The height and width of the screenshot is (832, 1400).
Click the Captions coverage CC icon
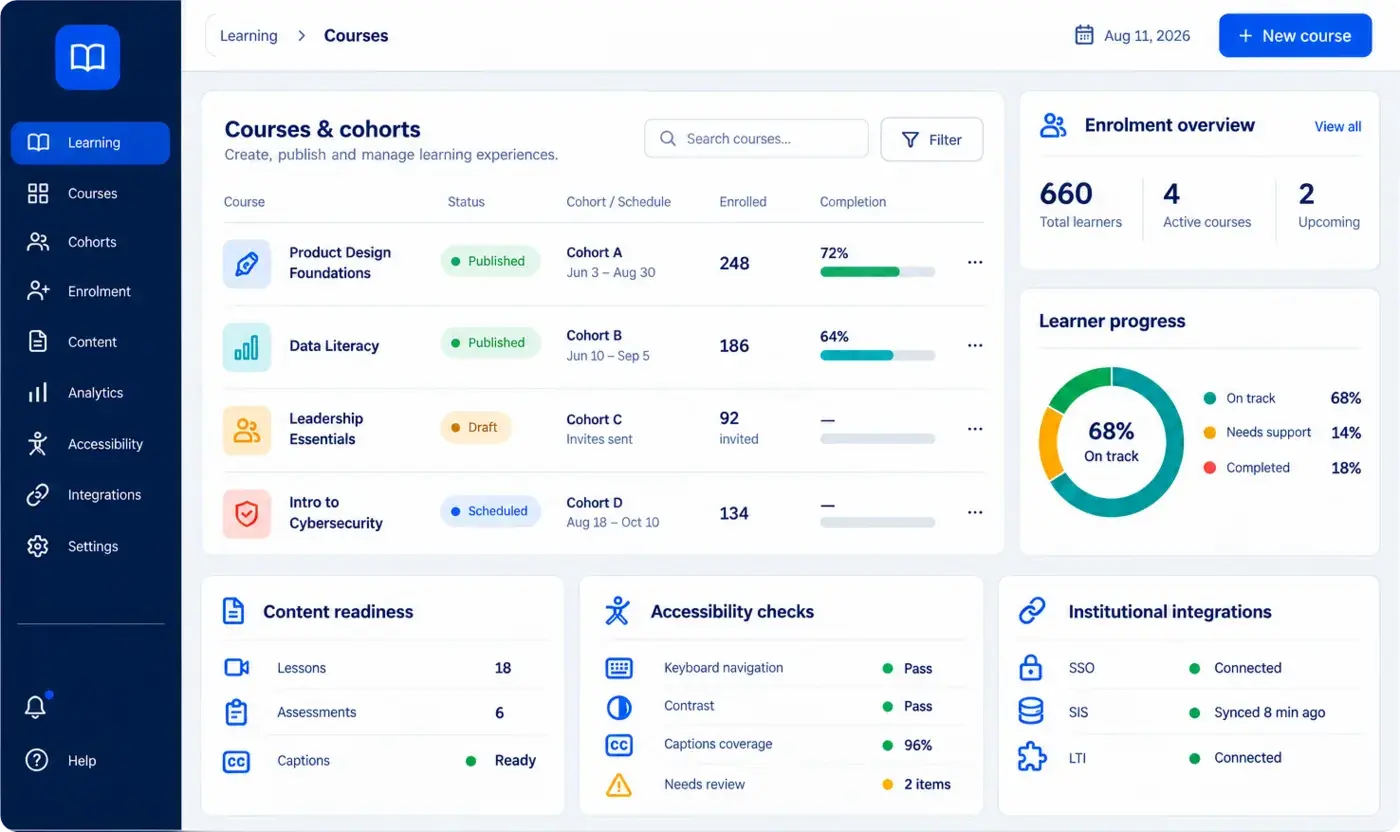coord(619,745)
